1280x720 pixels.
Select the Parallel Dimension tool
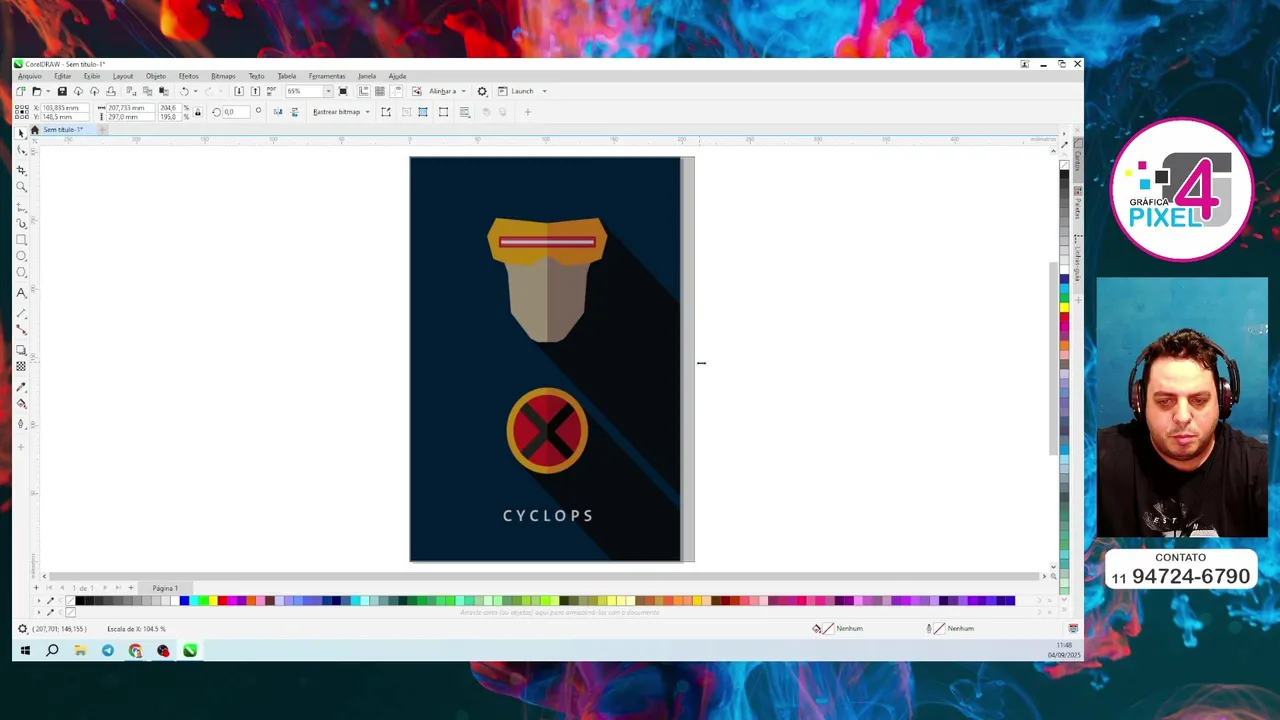(x=21, y=313)
